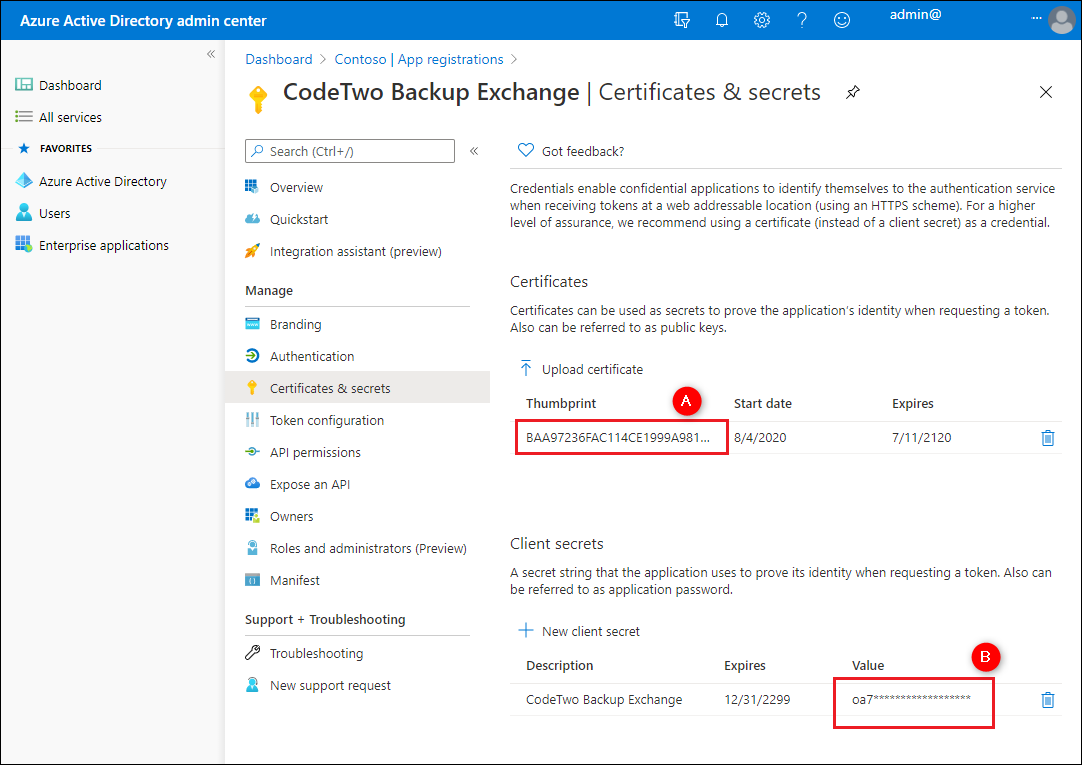Screen dimensions: 1082x765
Task: Open Authentication menu item
Action: [x=312, y=357]
